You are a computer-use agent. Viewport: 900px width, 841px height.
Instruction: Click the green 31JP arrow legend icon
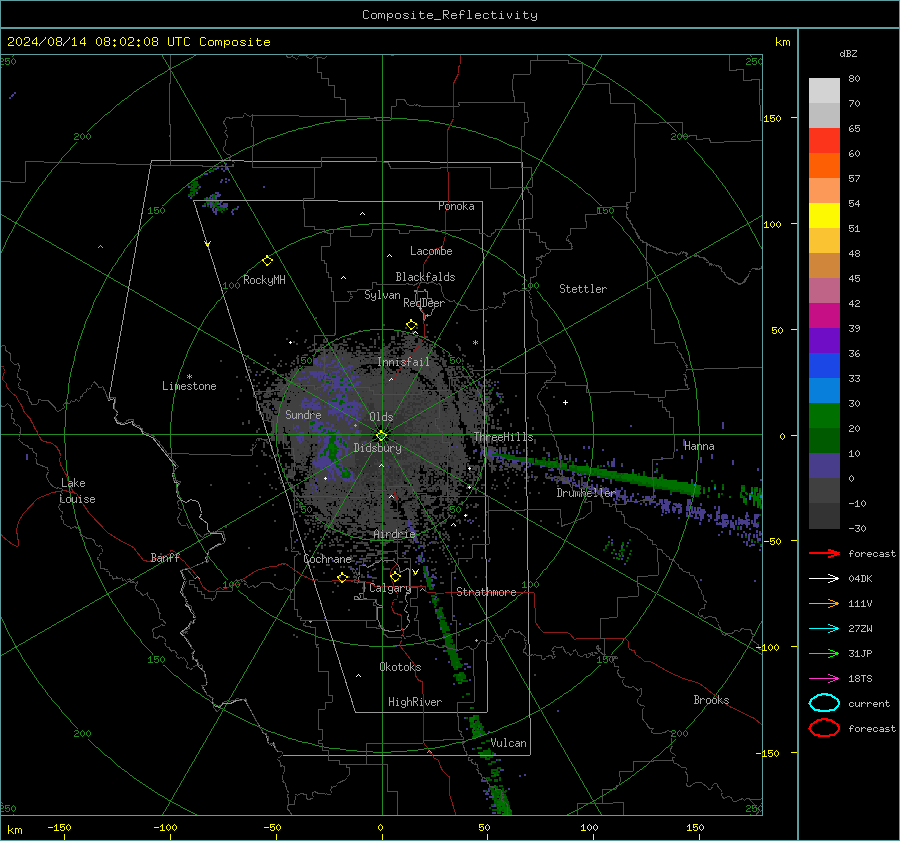coord(824,653)
